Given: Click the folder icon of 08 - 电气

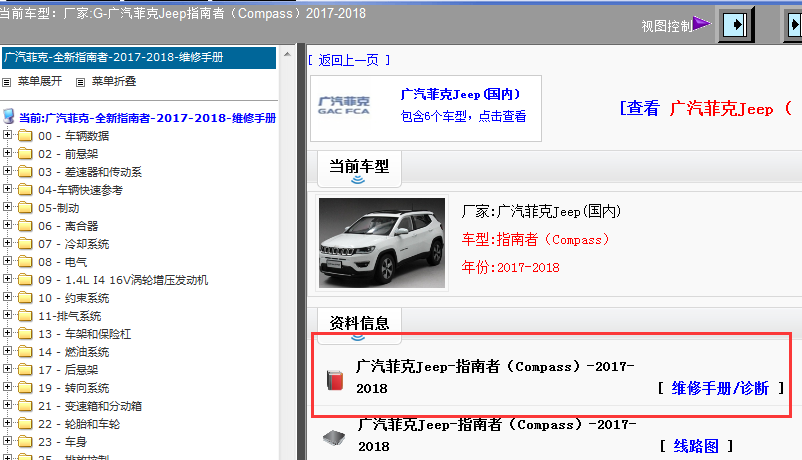Looking at the screenshot, I should click(25, 261).
